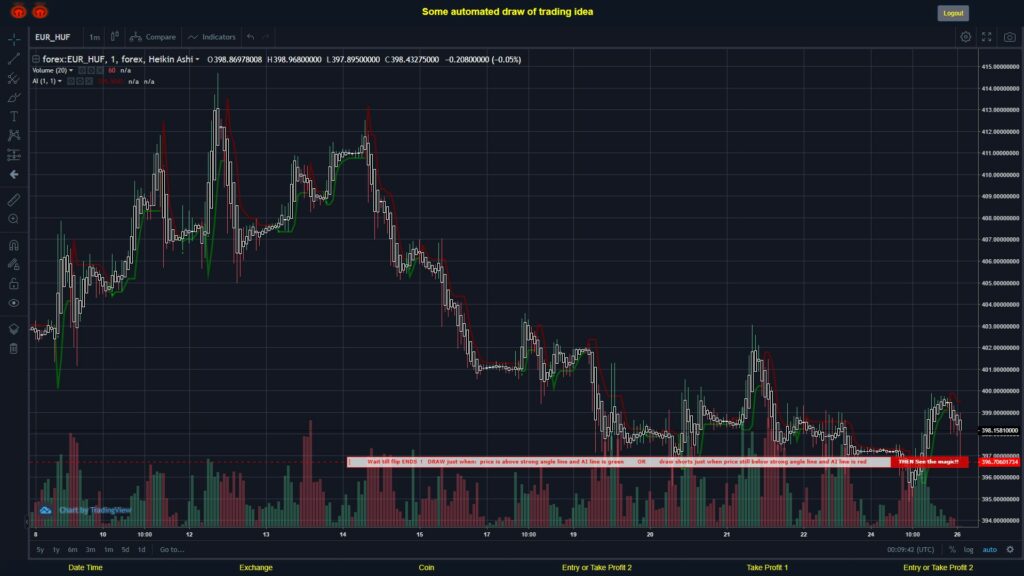Click the Take Profit 1 column header
Viewport: 1024px width, 576px height.
tap(767, 568)
